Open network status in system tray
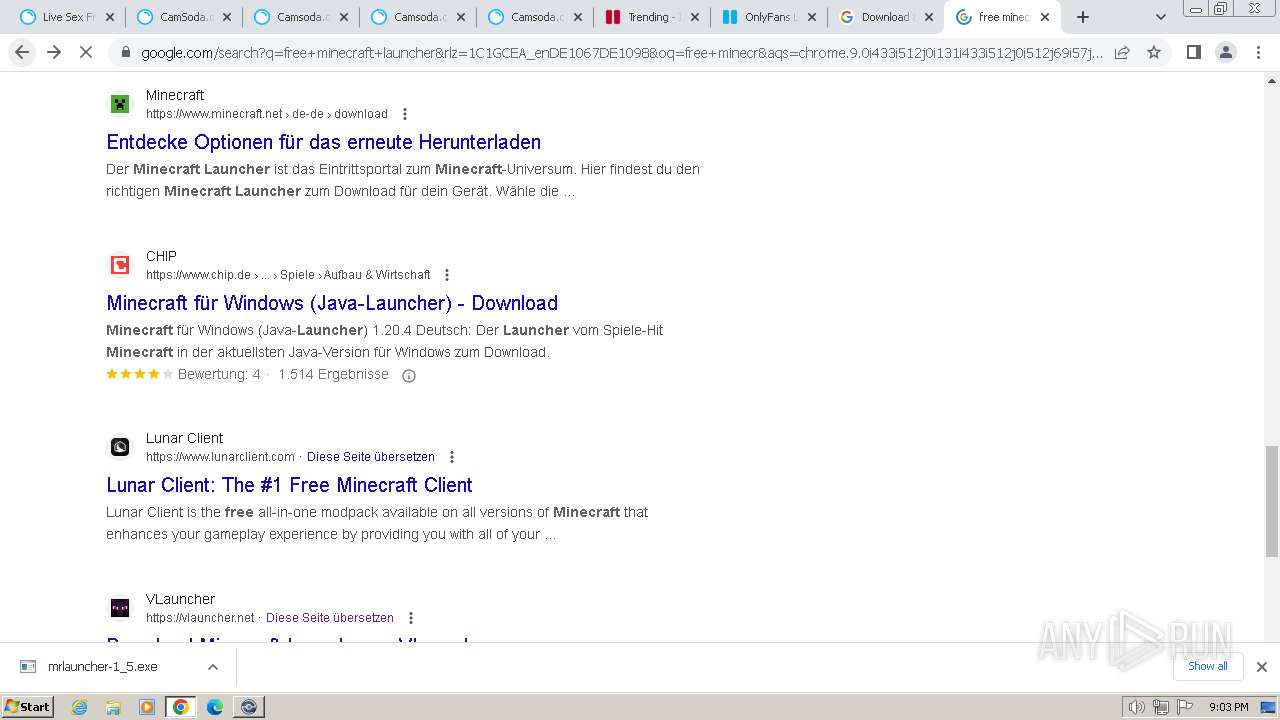Screen dimensions: 1280x720 tap(1161, 707)
